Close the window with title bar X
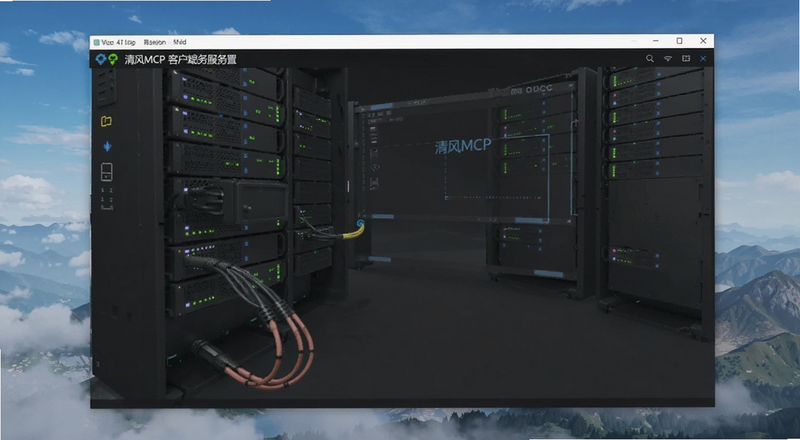This screenshot has width=800, height=440. 703,41
